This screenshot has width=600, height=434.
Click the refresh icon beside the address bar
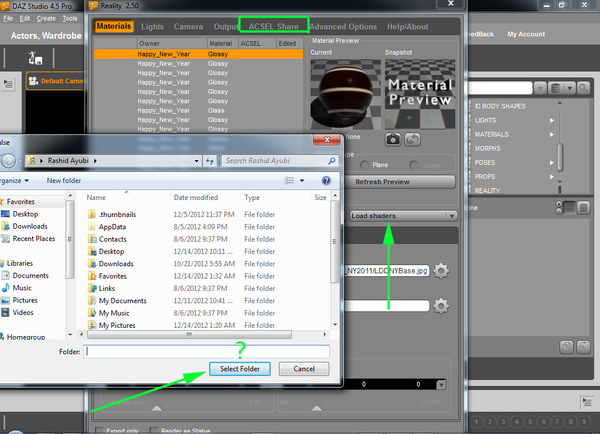pos(210,161)
